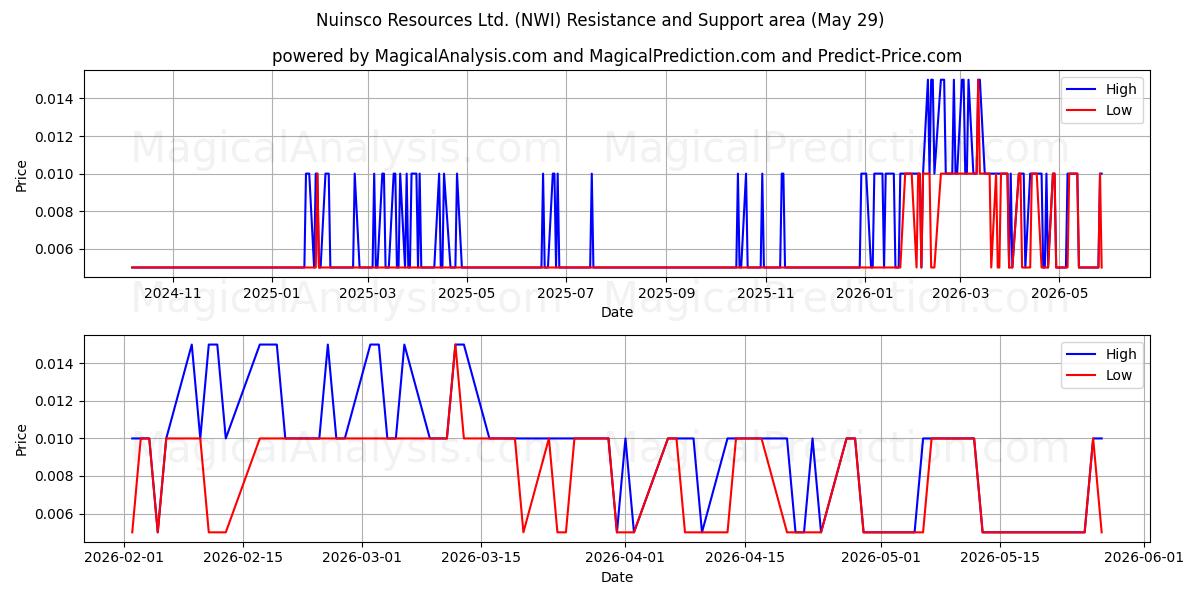Click the '0.008' tick on top chart y-axis
This screenshot has width=1200, height=600.
point(57,211)
